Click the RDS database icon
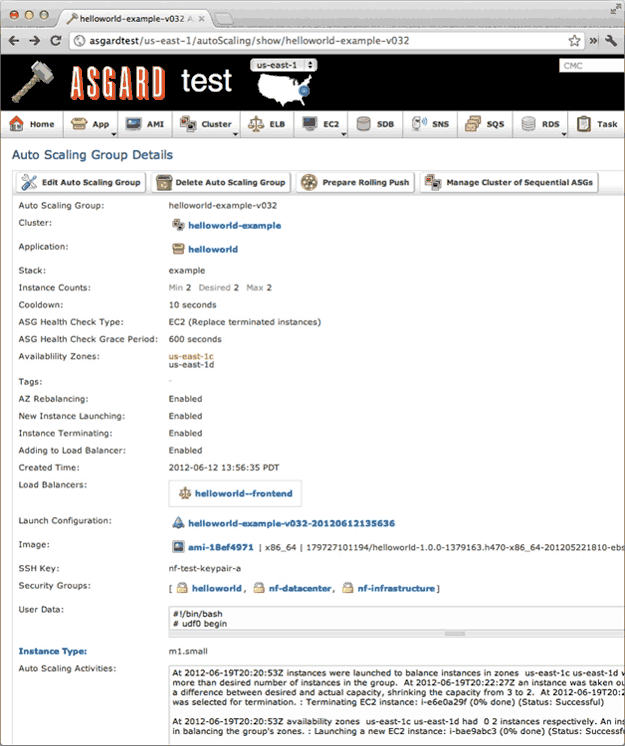This screenshot has width=625, height=746. pos(528,124)
